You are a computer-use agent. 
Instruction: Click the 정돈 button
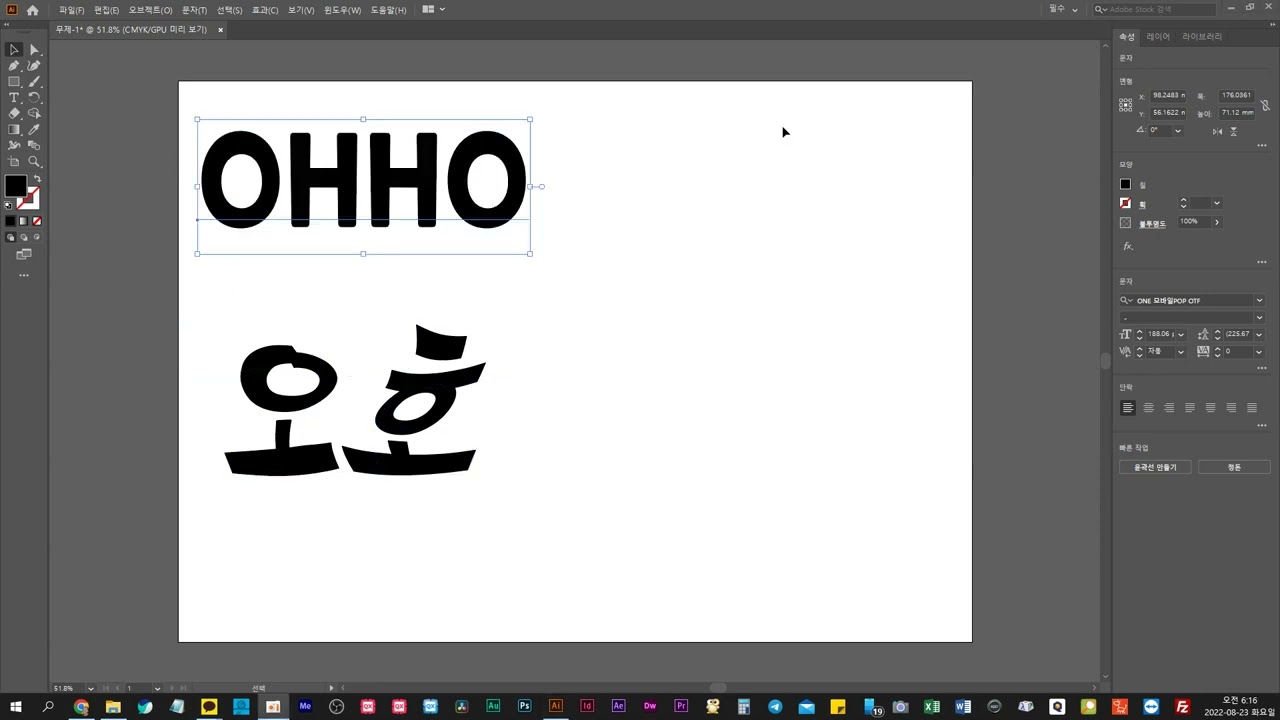1234,467
